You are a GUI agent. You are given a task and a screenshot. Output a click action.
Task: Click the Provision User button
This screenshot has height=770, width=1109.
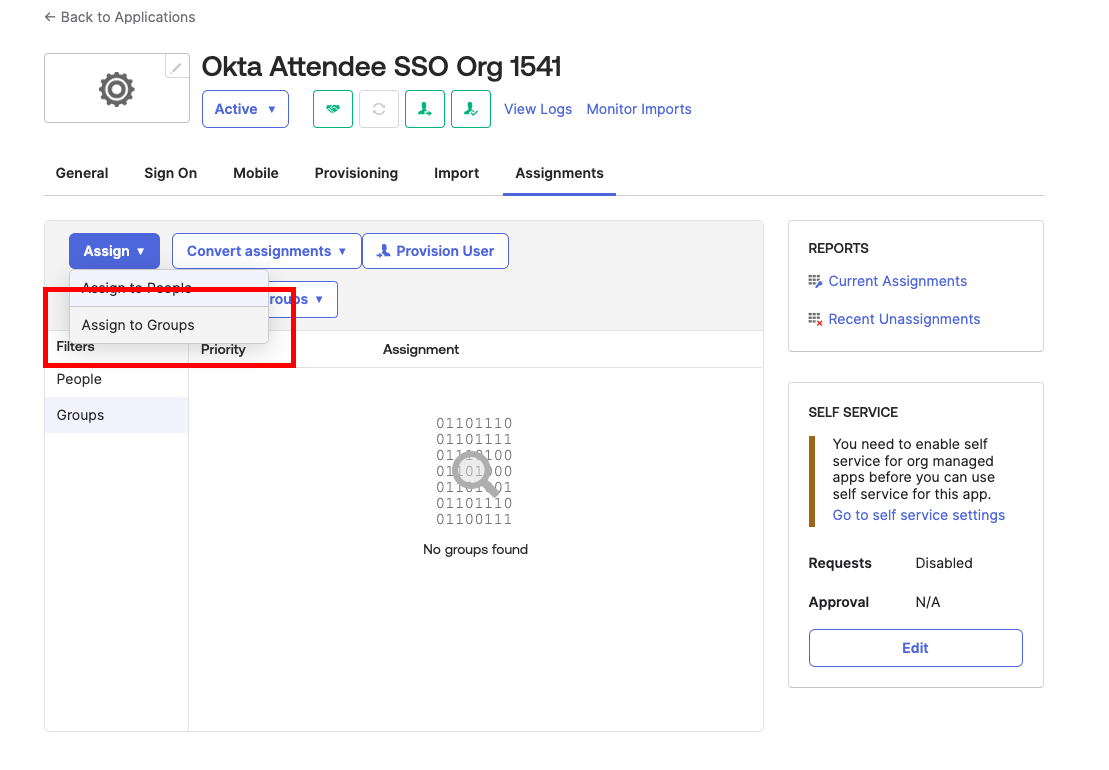coord(435,251)
